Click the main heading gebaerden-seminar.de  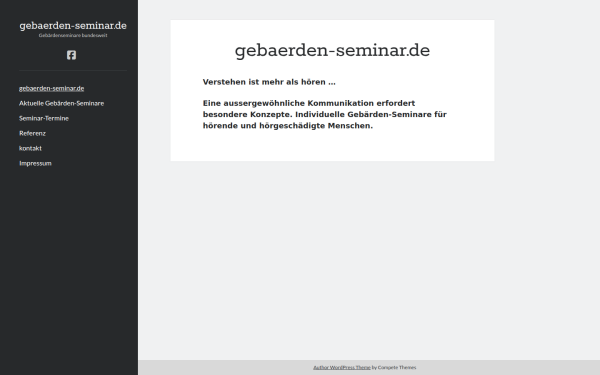[332, 51]
